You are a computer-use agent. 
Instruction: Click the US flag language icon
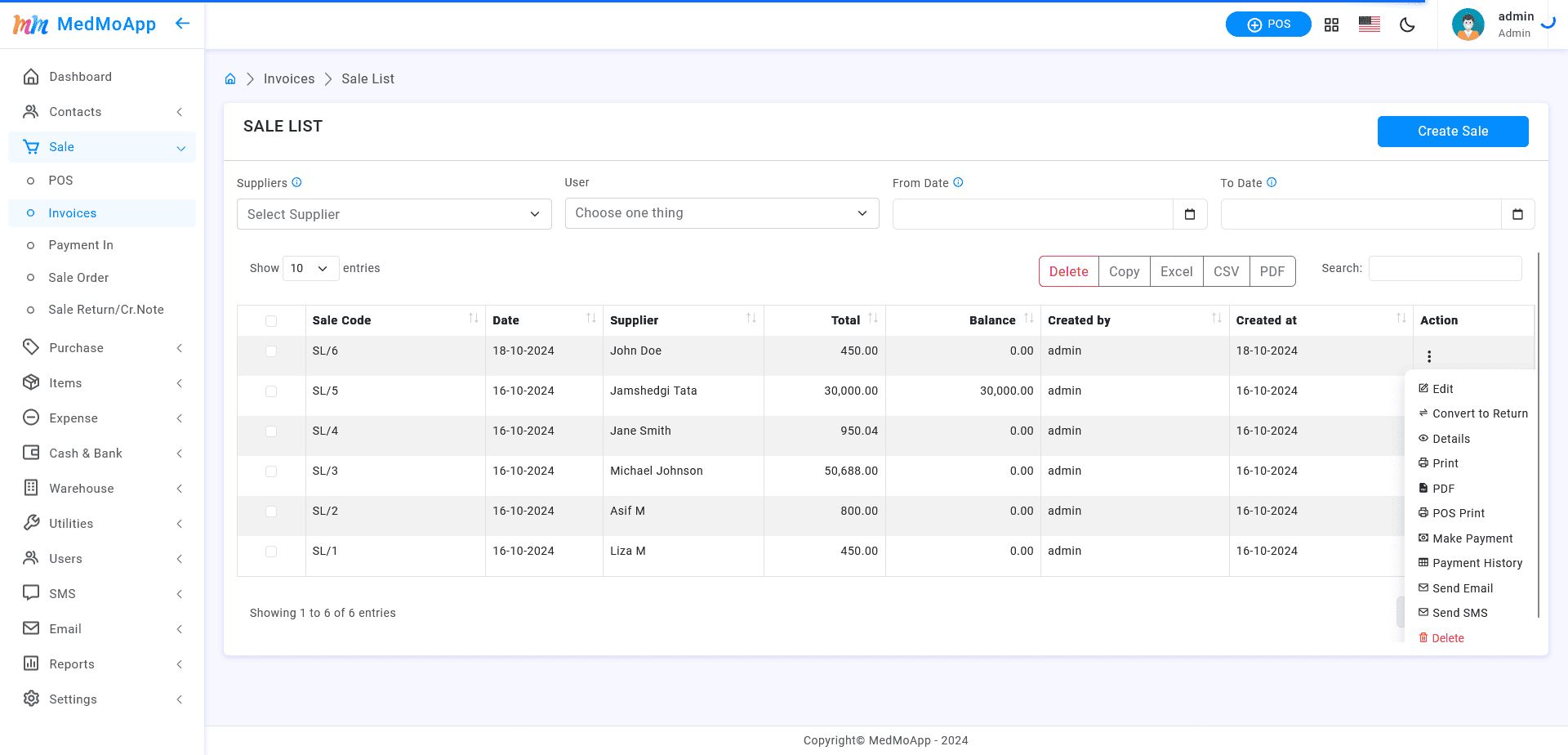tap(1370, 25)
